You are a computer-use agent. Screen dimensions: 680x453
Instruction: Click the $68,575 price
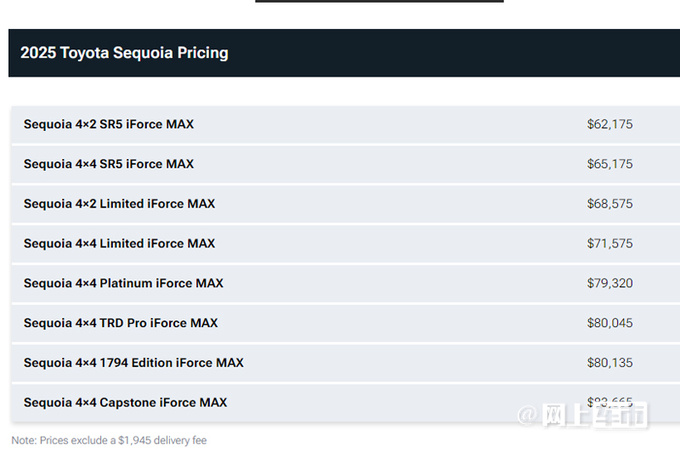(x=610, y=204)
